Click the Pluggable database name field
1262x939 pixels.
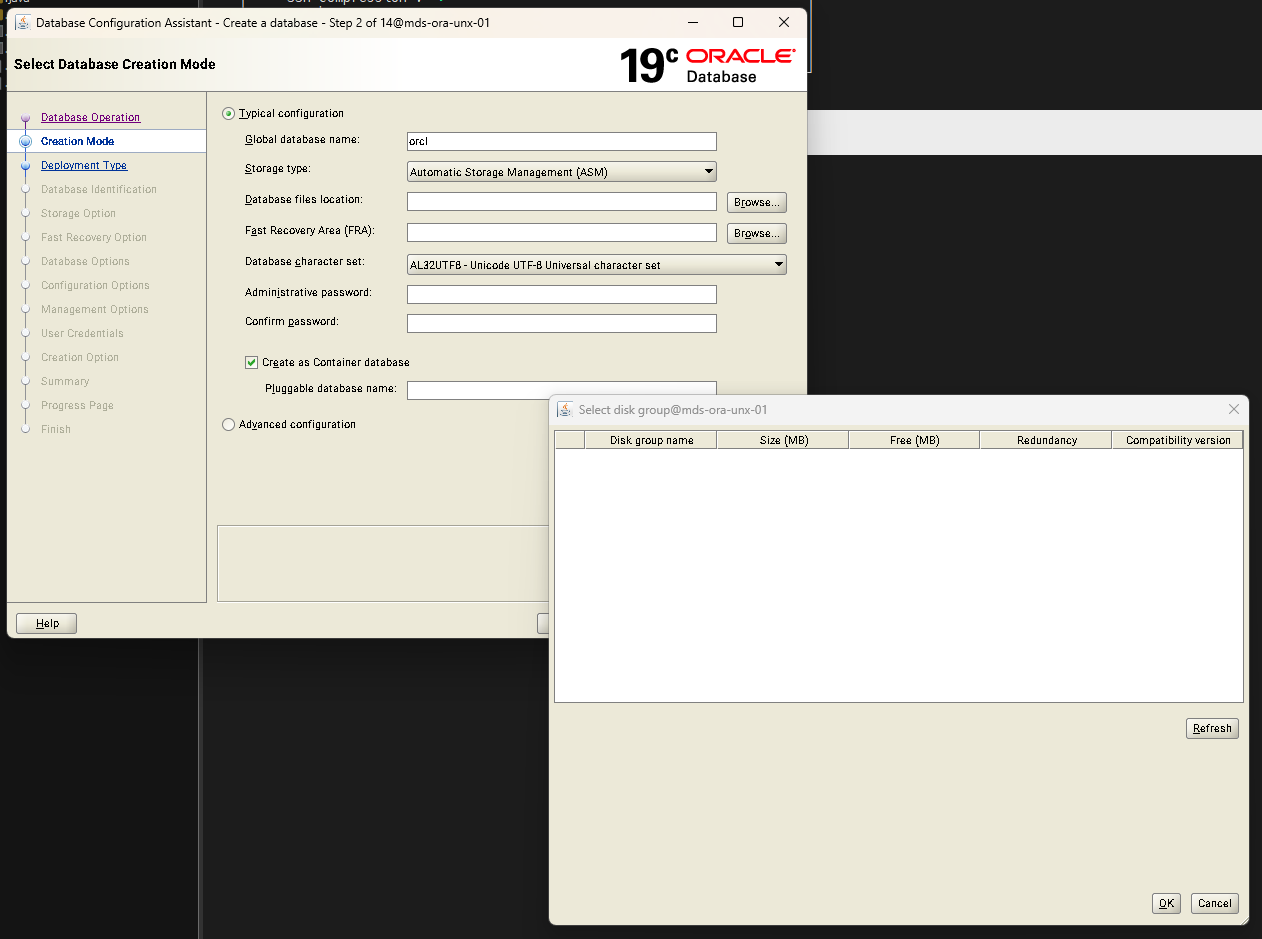(x=562, y=390)
